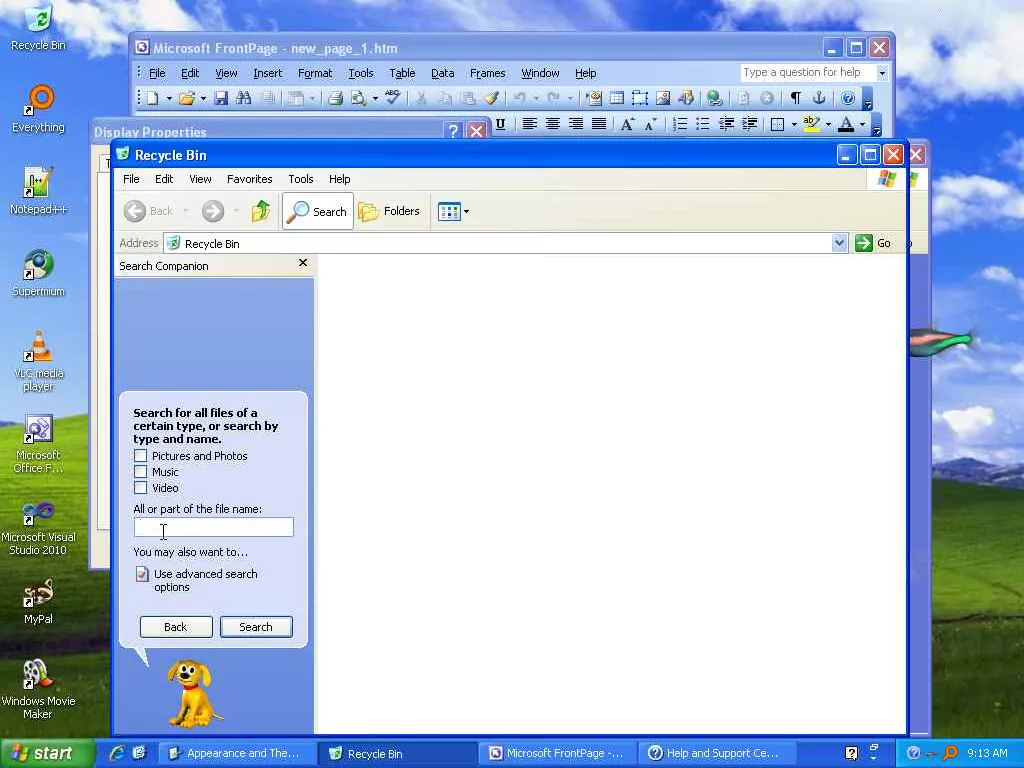Screen dimensions: 1024x768
Task: Click Decrease Indent icon in FrontPage
Action: 726,124
